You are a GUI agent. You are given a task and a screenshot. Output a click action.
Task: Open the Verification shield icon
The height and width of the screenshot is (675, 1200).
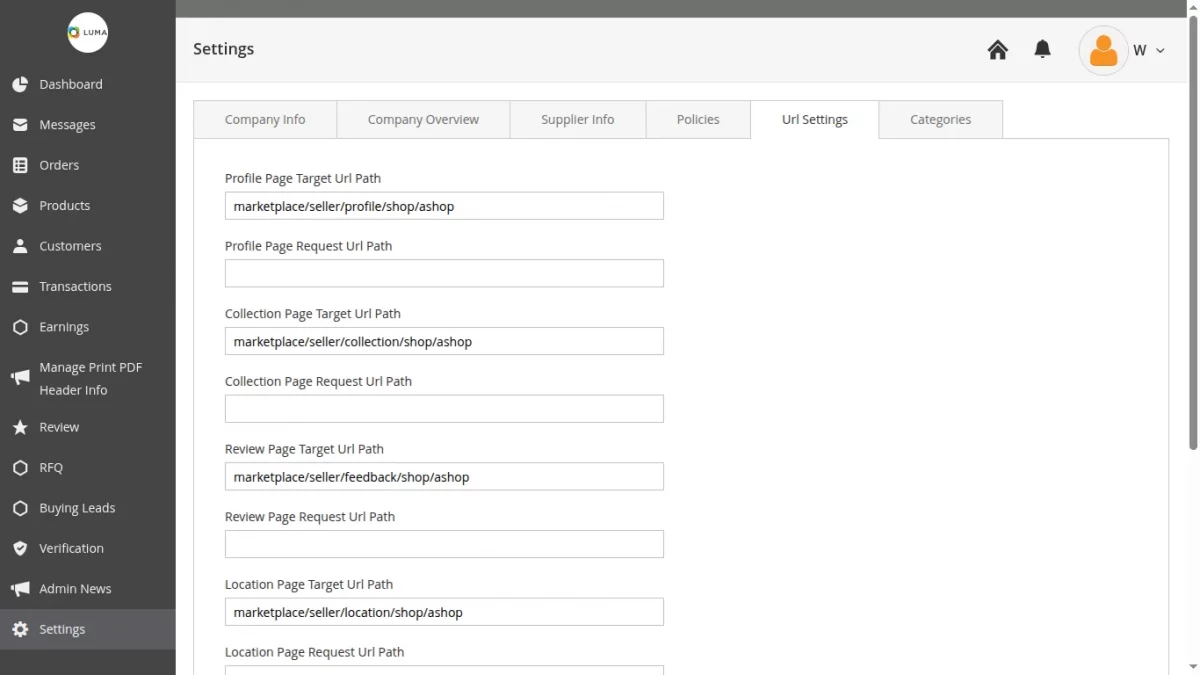coord(20,548)
